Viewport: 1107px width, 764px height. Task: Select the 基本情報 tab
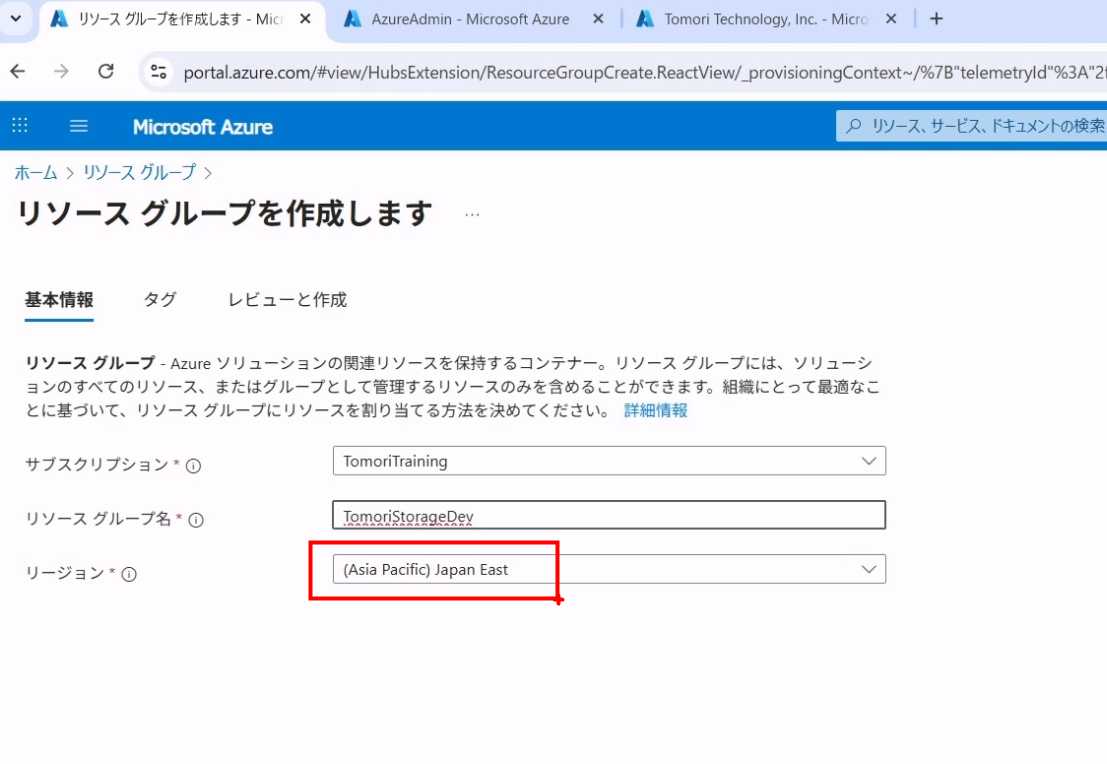tap(59, 300)
